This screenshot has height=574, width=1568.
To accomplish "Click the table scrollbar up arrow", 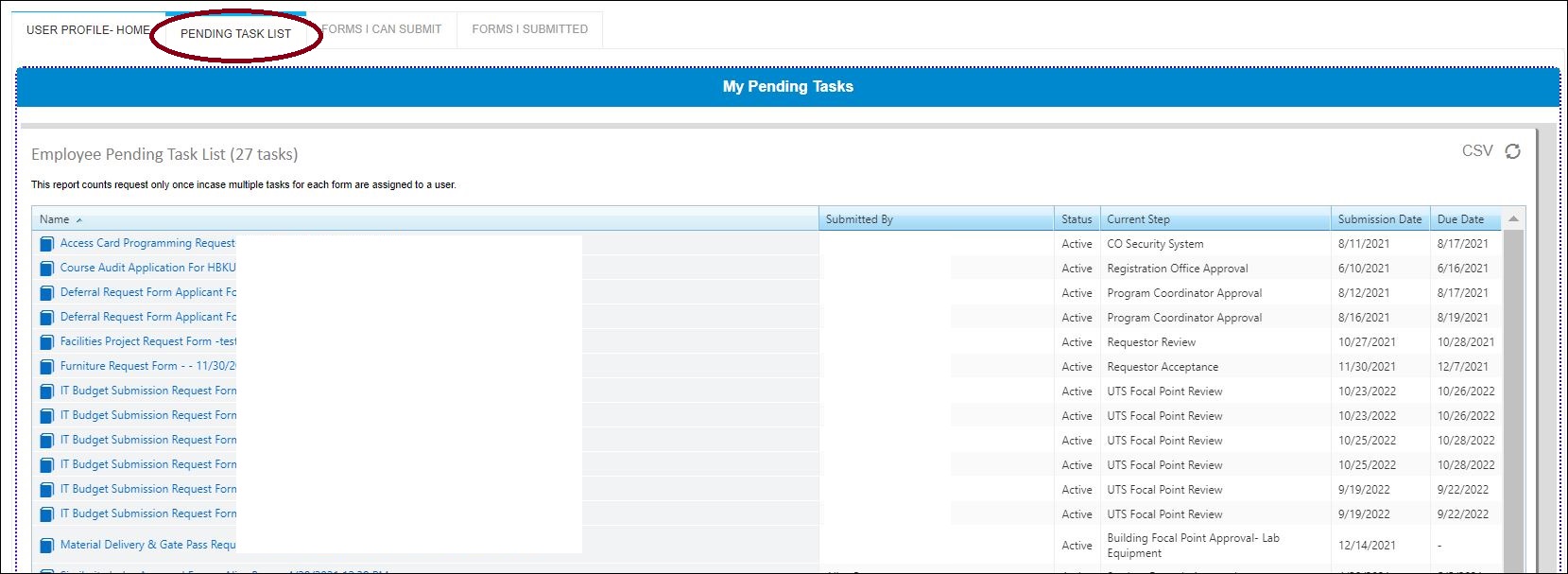I will click(x=1513, y=219).
